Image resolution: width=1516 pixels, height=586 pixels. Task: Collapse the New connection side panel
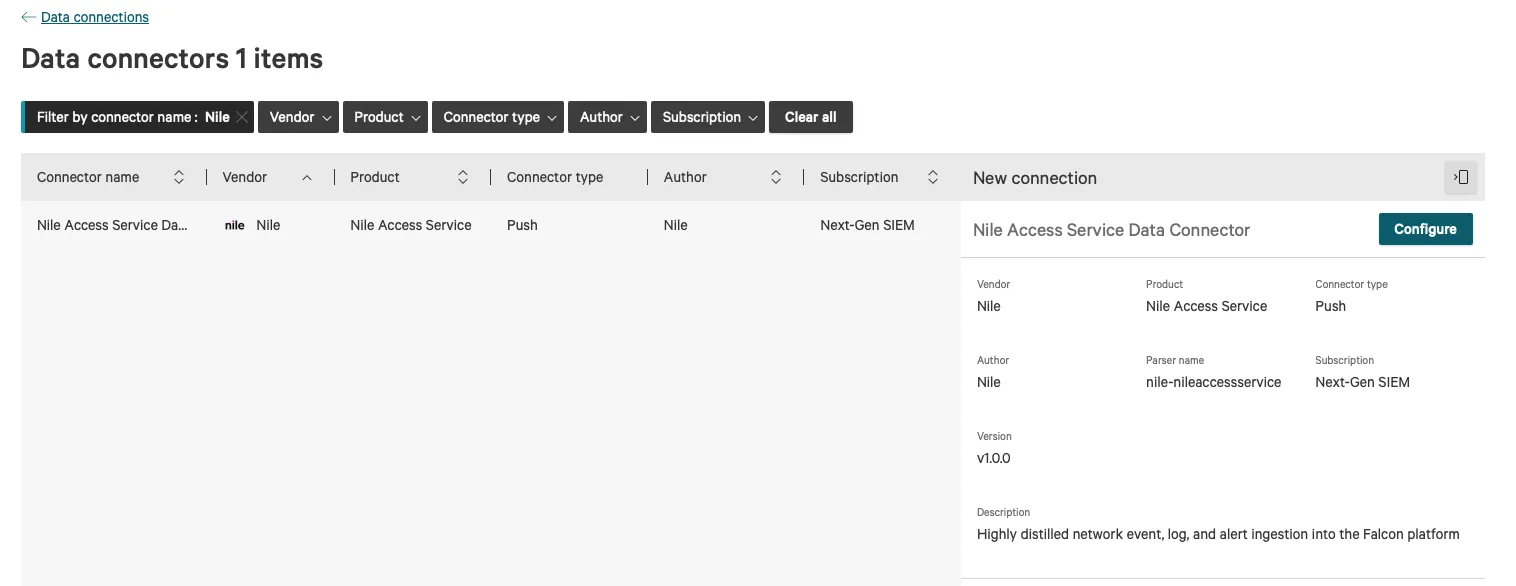[1461, 177]
